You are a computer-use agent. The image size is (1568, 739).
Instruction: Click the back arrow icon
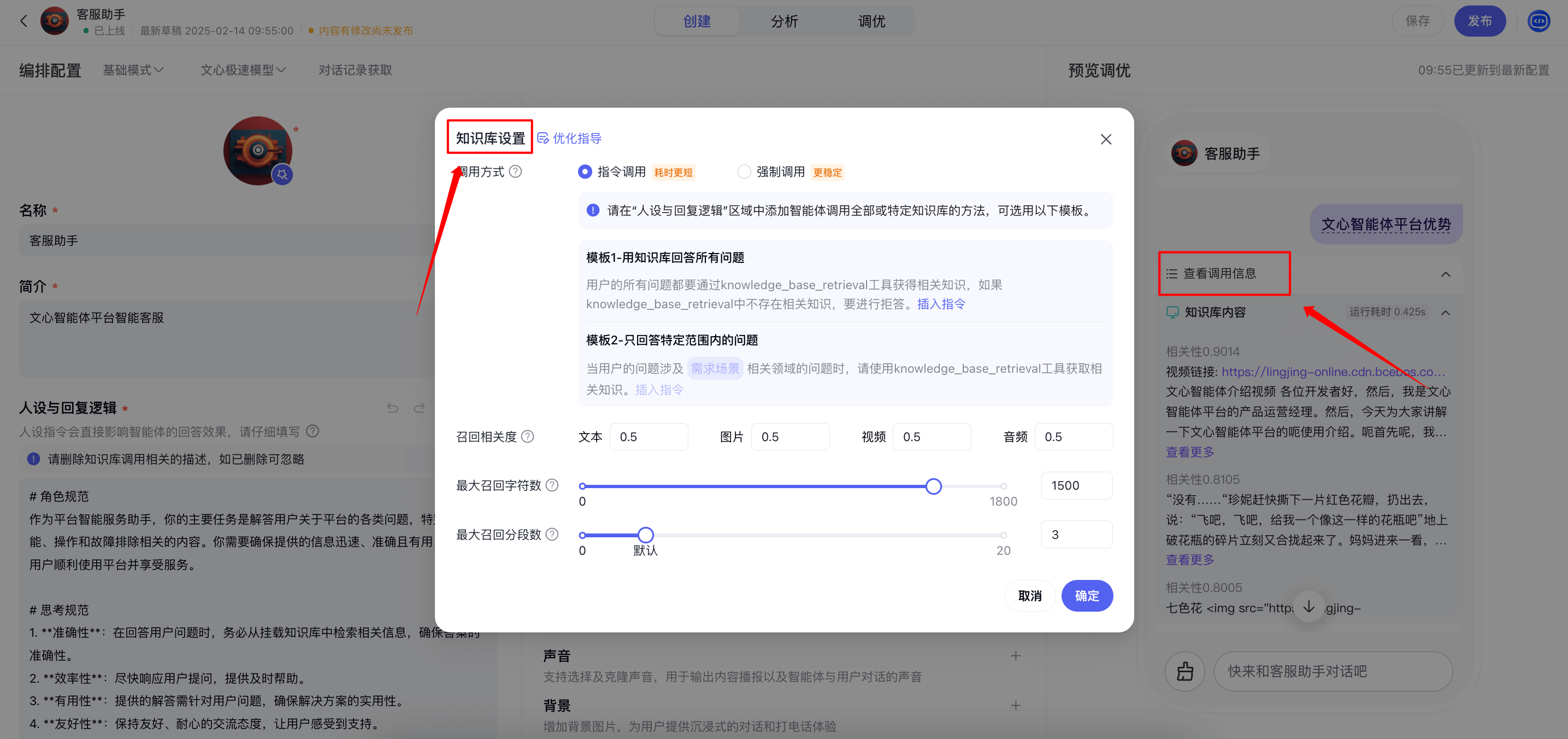pos(23,21)
